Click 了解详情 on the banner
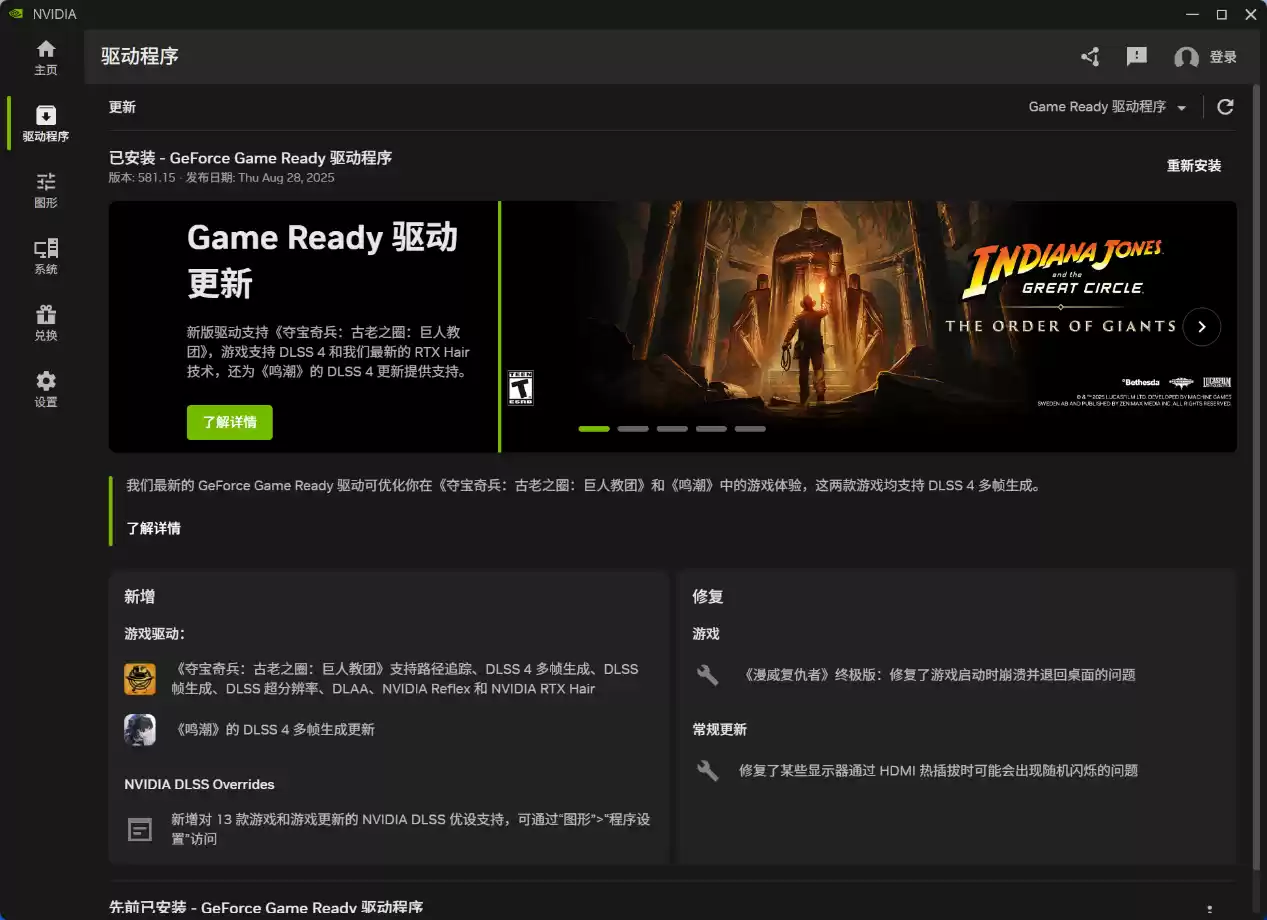Viewport: 1267px width, 920px height. [x=229, y=422]
